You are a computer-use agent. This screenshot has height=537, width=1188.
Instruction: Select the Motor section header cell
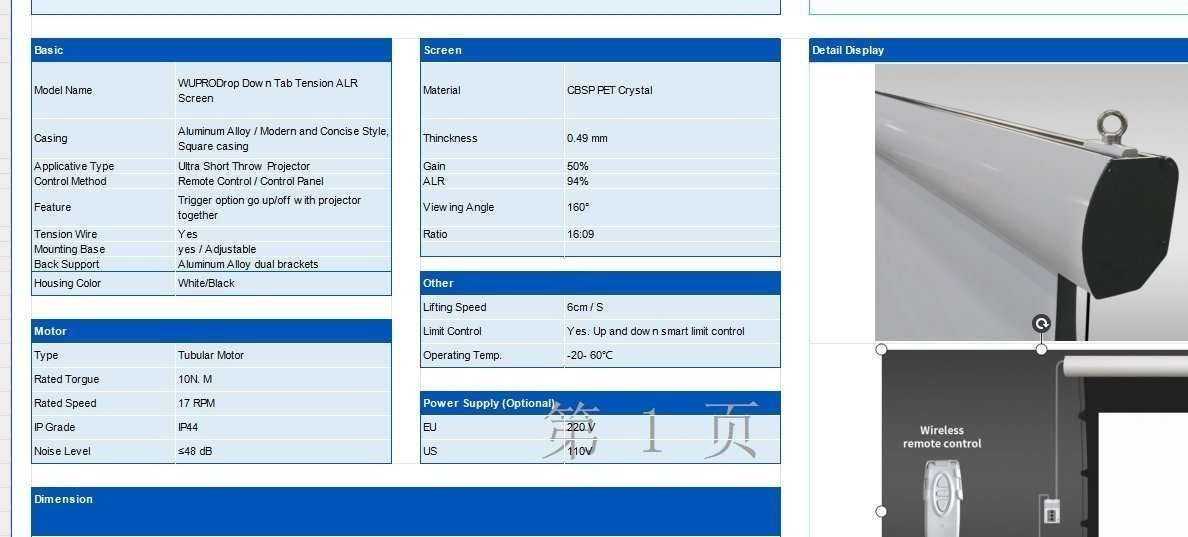(211, 331)
